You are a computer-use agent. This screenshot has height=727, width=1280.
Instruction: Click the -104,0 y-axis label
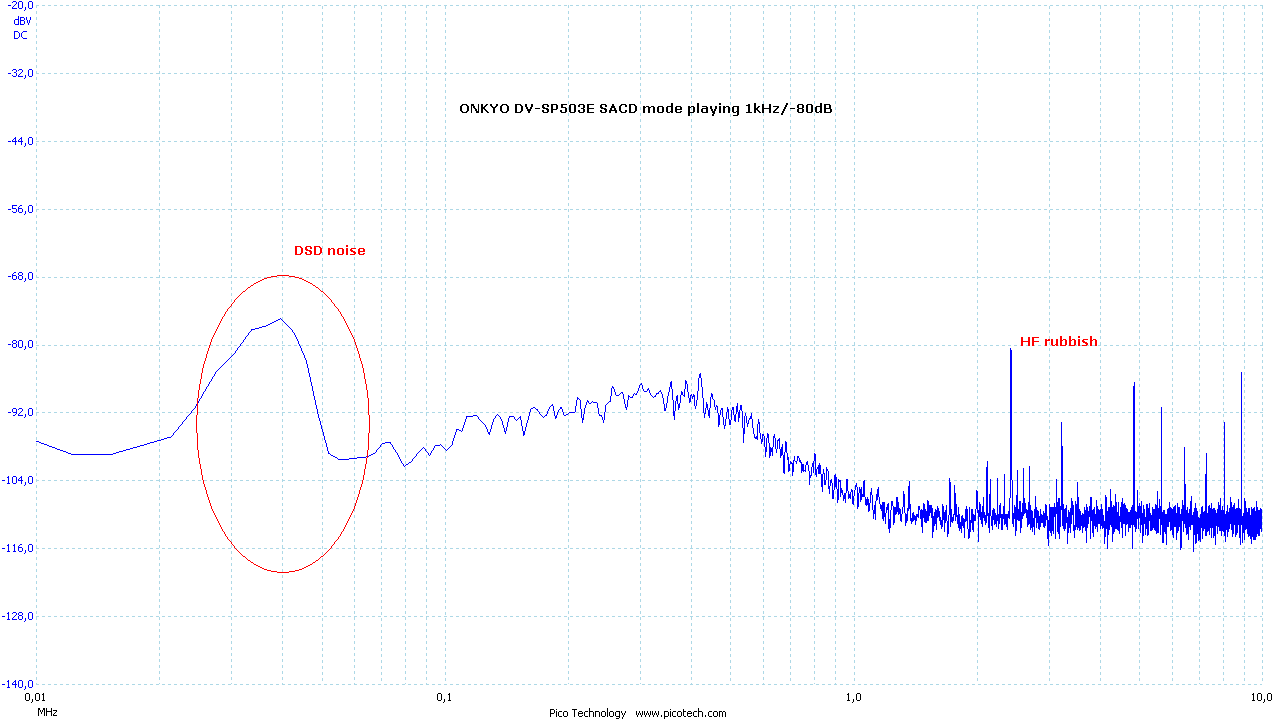18,480
